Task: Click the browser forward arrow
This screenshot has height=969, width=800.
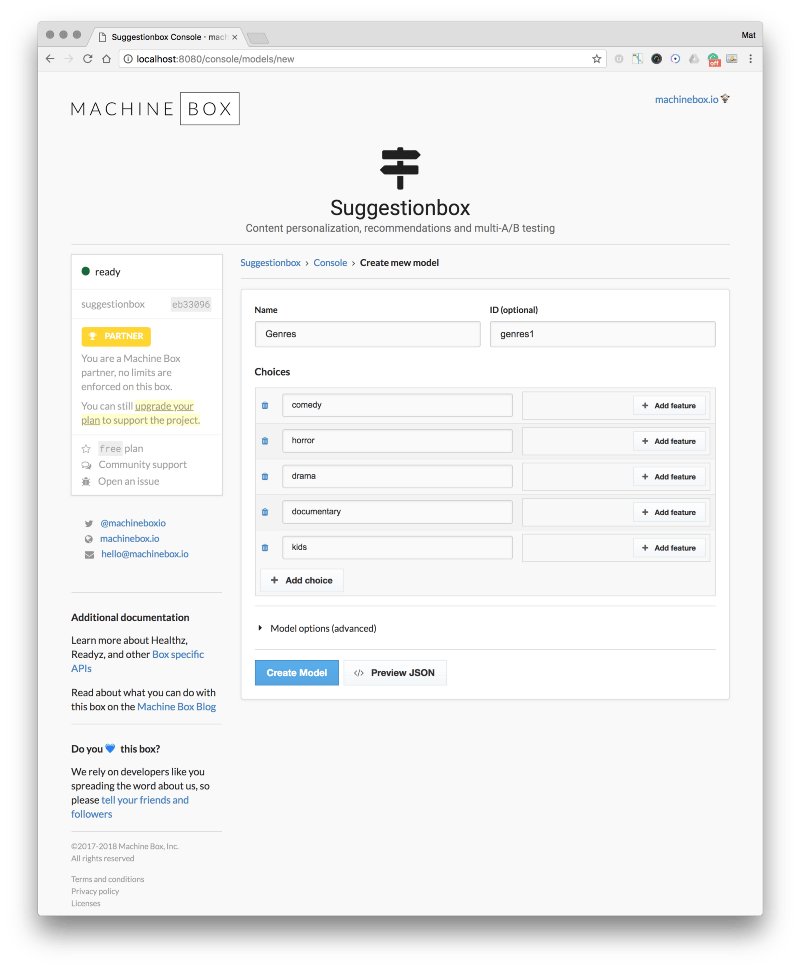Action: point(69,59)
